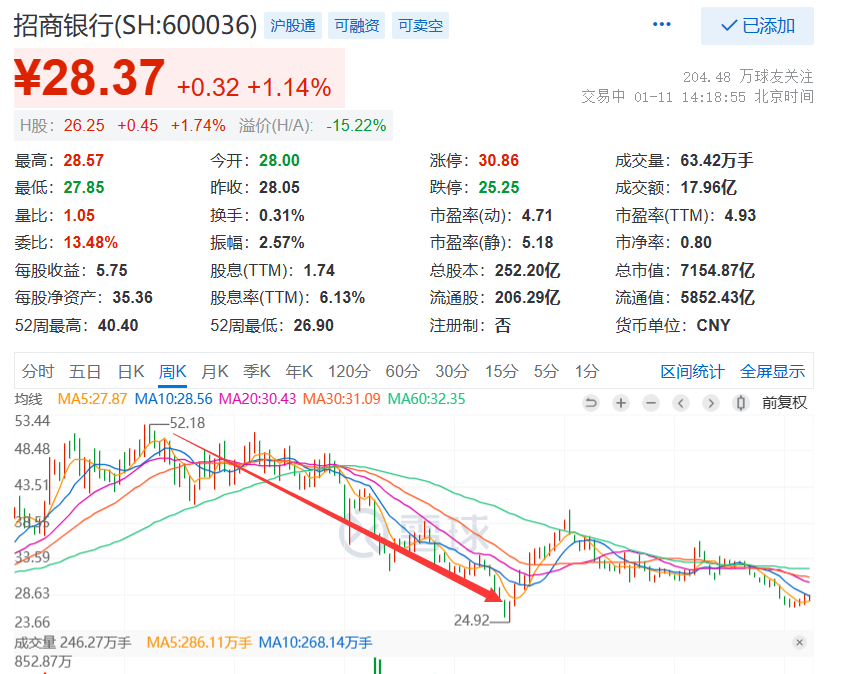The width and height of the screenshot is (847, 674).
Task: Click the 可融资 tag
Action: [x=357, y=26]
